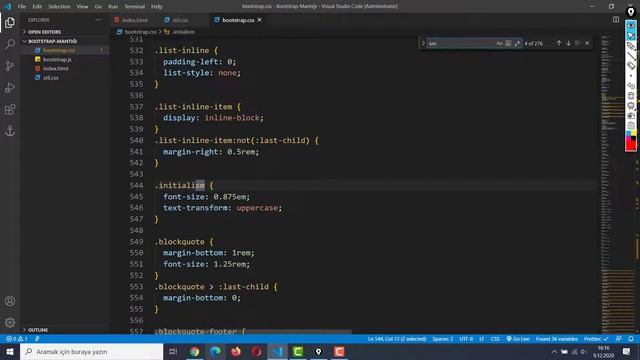
Task: Change encoding via UTF-8 status item
Action: click(466, 339)
